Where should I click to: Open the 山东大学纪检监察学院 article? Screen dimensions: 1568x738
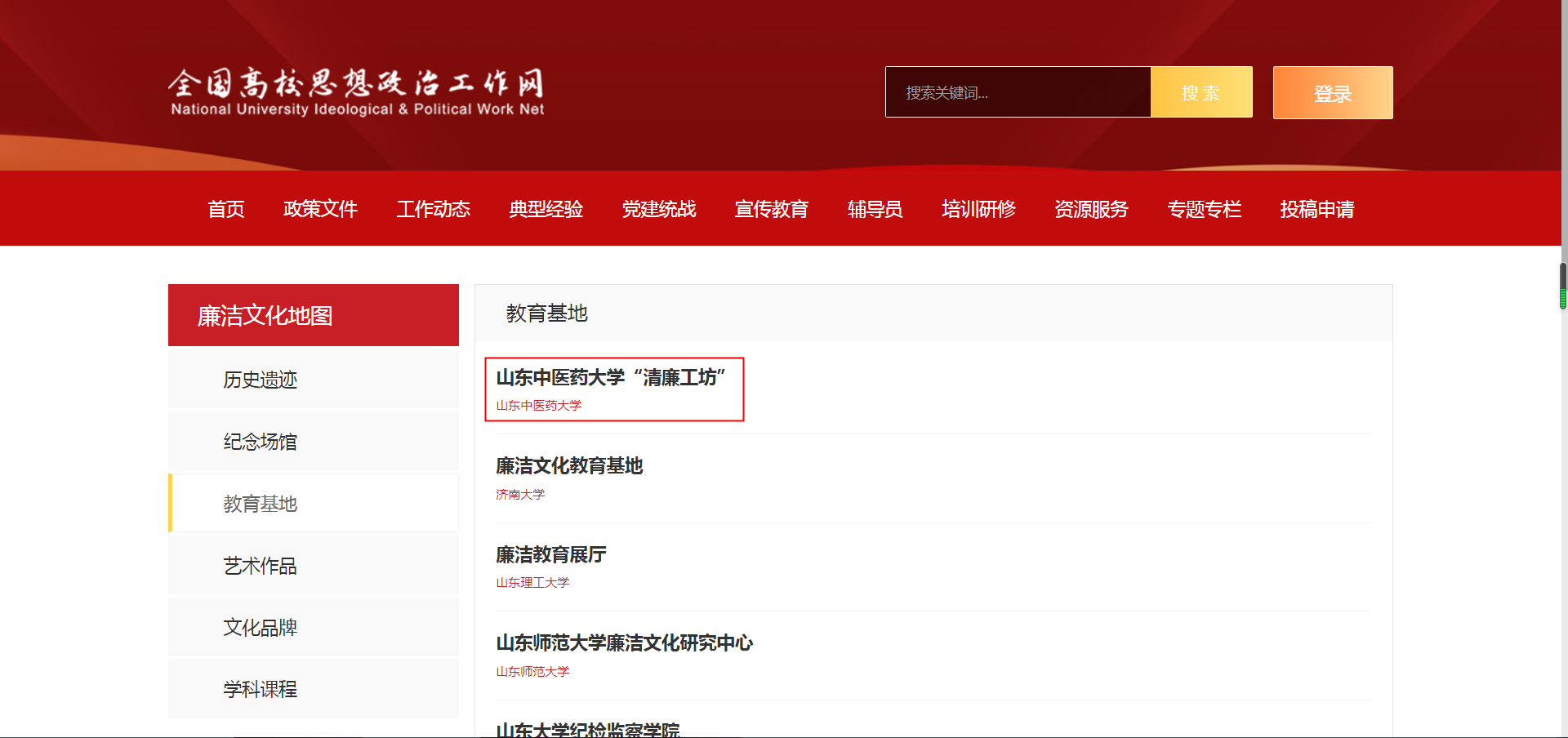pos(588,729)
